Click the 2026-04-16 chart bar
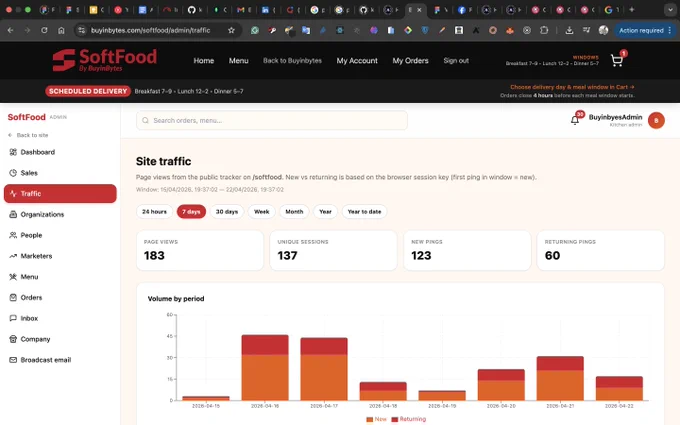 [x=265, y=367]
